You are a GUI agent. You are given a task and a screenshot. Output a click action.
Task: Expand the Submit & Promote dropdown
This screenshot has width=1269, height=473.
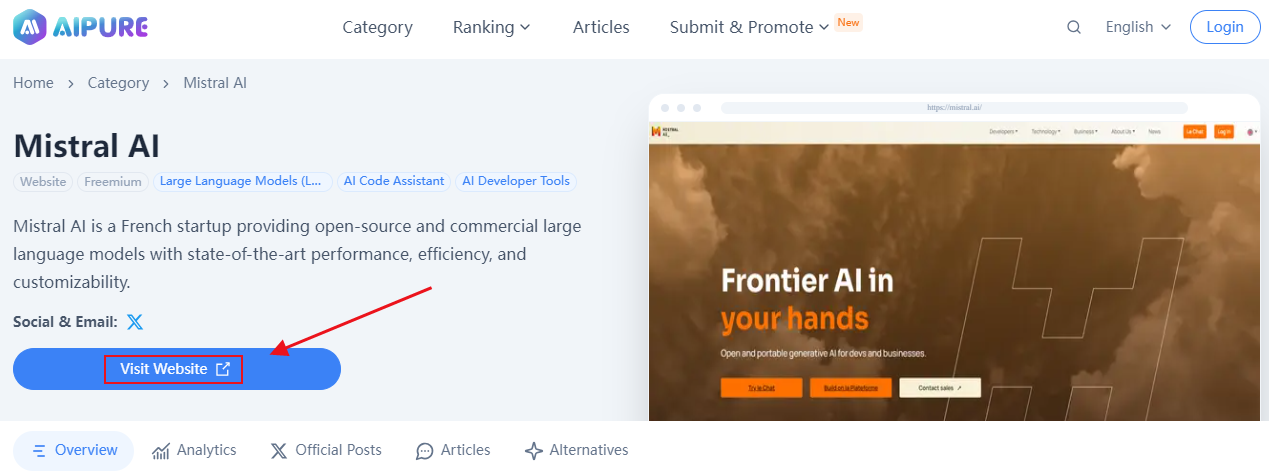coord(750,27)
